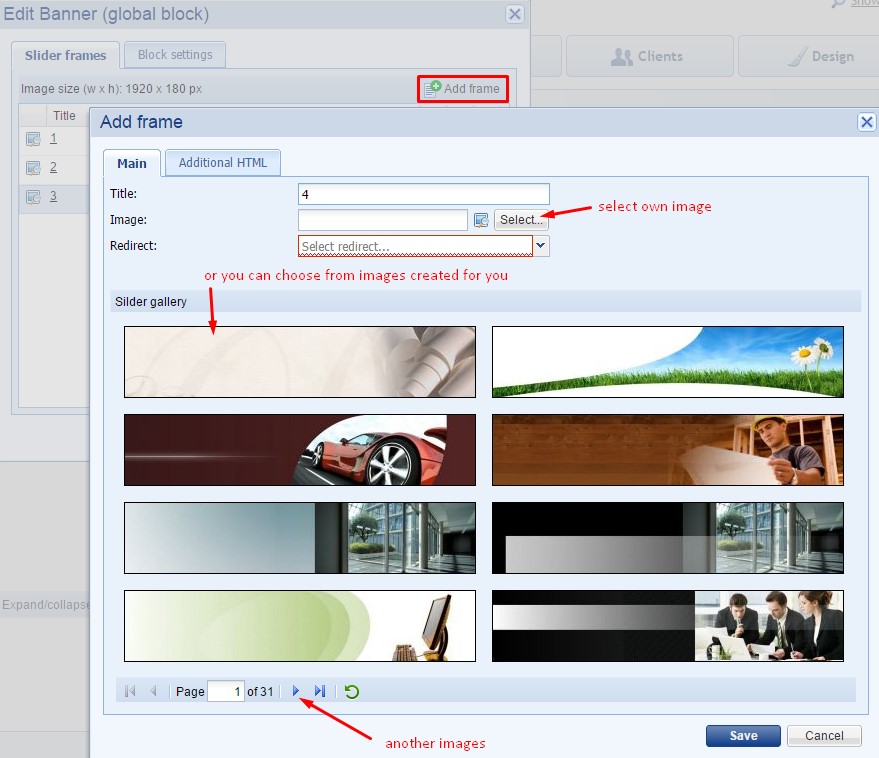
Task: Click the Add frame icon button
Action: pos(462,89)
